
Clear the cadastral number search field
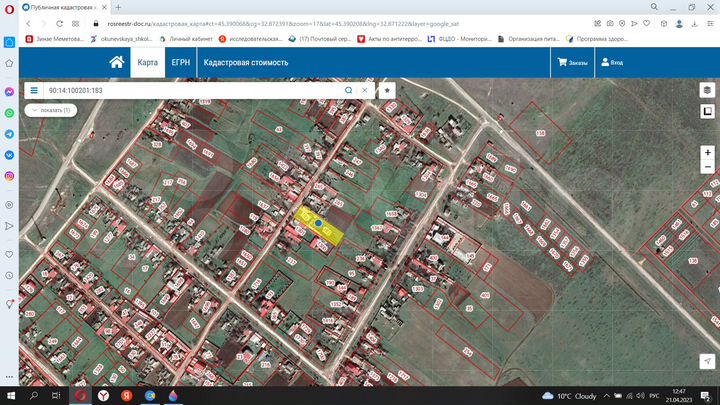coord(364,90)
